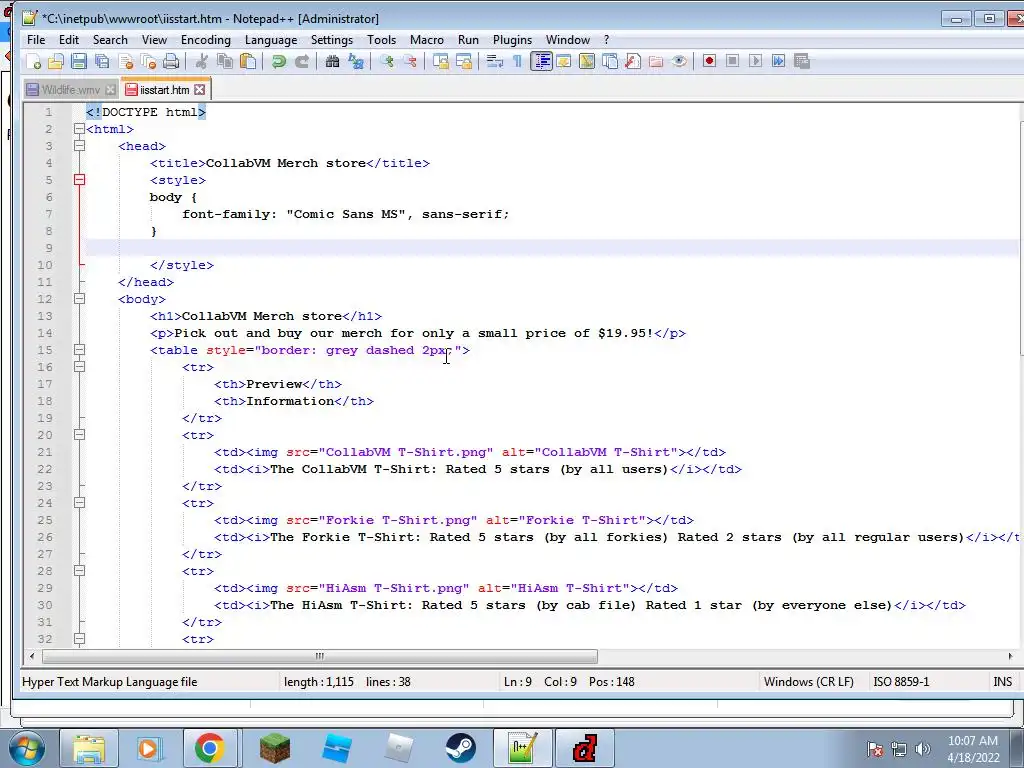Viewport: 1024px width, 768px height.
Task: Click the Copy toolbar icon
Action: 225,61
